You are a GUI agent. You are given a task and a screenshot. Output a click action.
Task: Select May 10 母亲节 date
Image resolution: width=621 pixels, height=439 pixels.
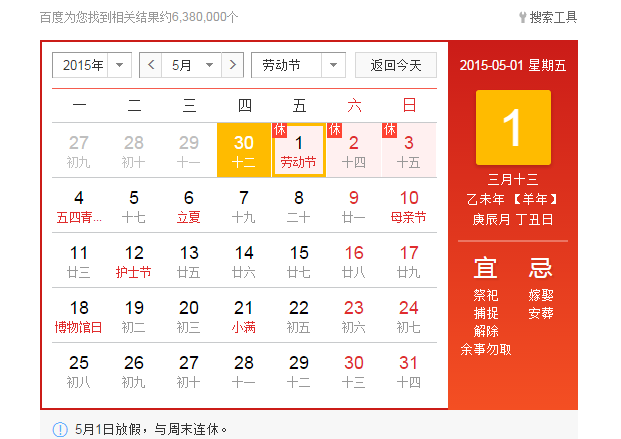tap(409, 205)
